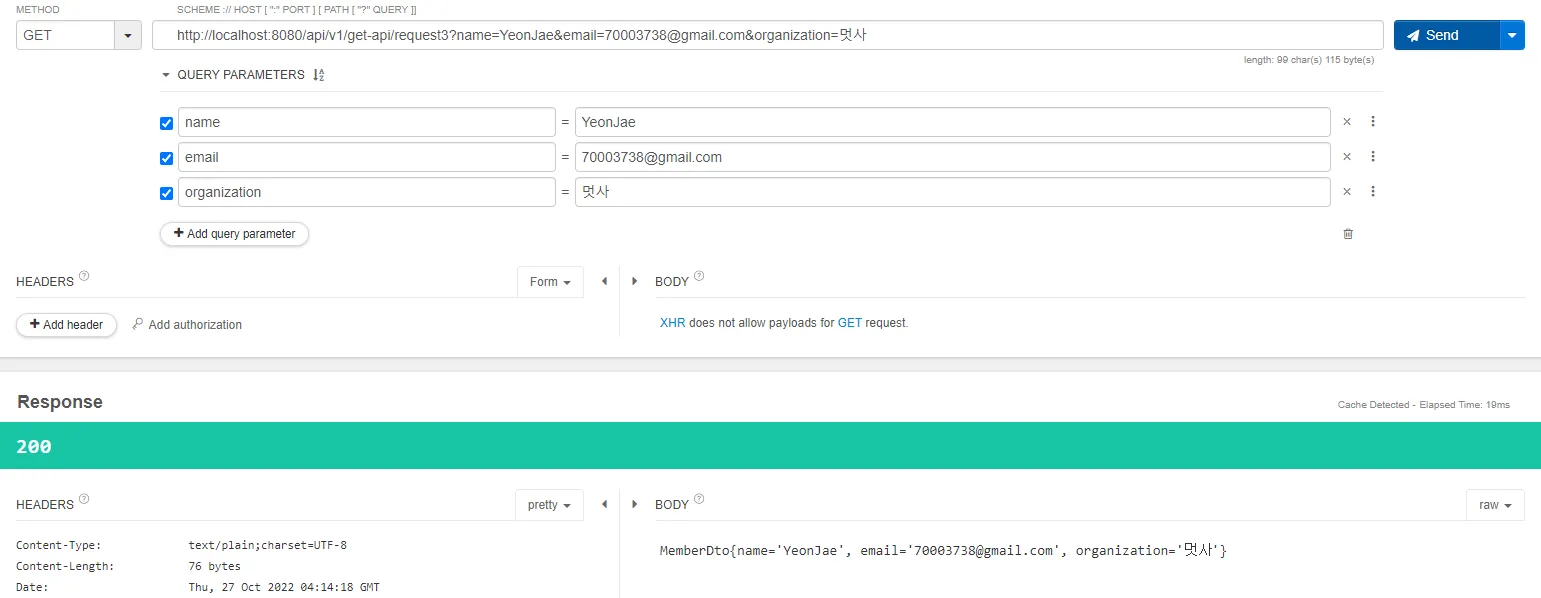The width and height of the screenshot is (1541, 598).
Task: Delete all query parameters with trash icon
Action: pos(1348,234)
